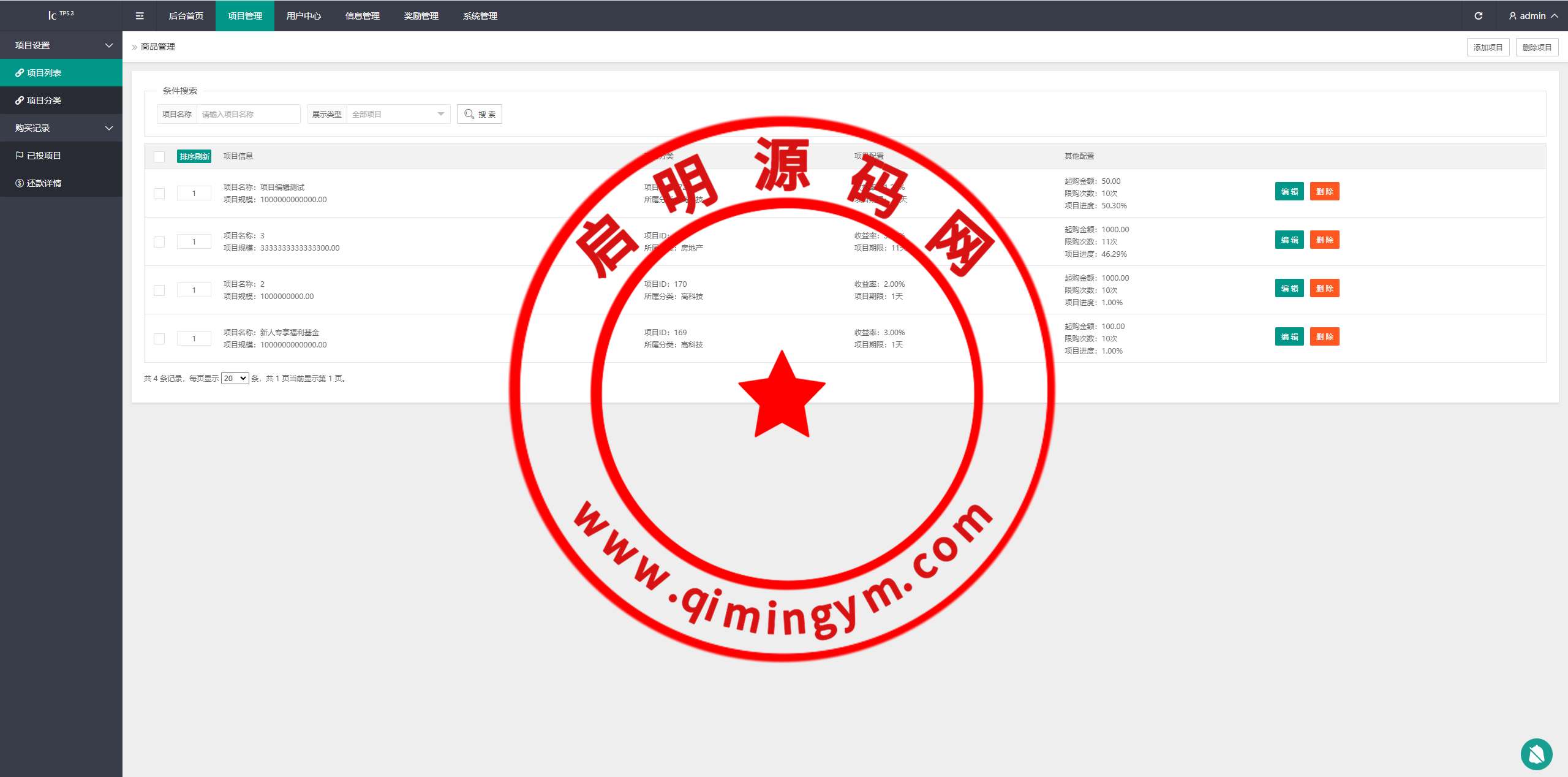
Task: Click 编辑 for the 房地产 project row
Action: coord(1289,240)
